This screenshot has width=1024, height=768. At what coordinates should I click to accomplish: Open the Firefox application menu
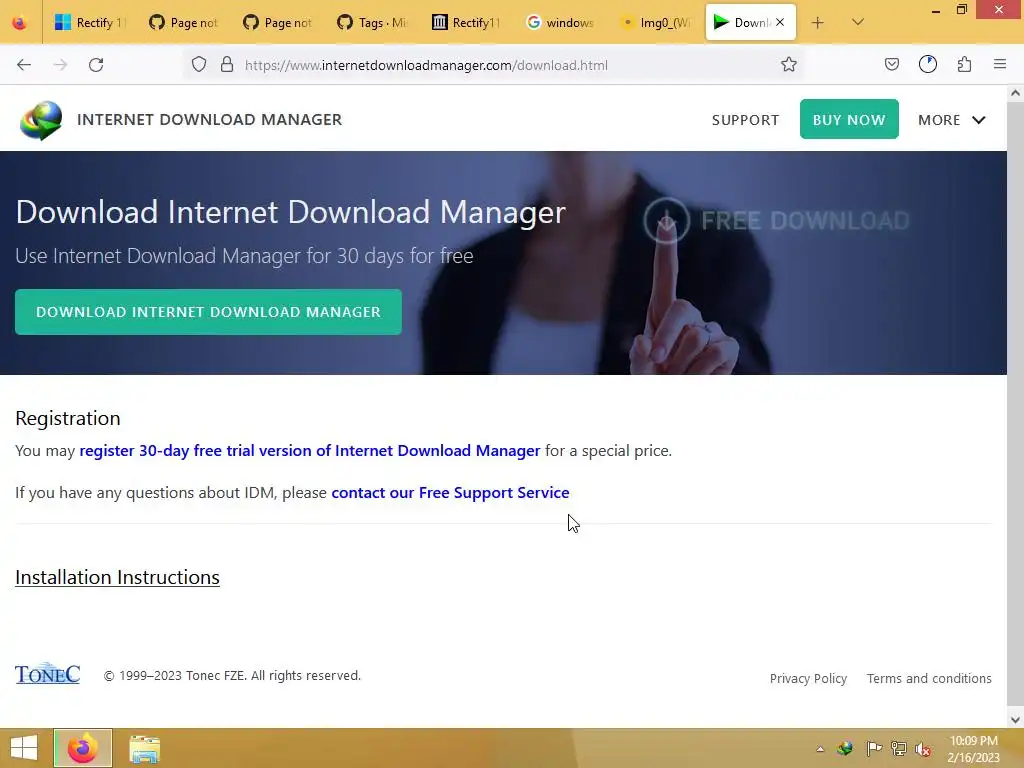[1000, 65]
